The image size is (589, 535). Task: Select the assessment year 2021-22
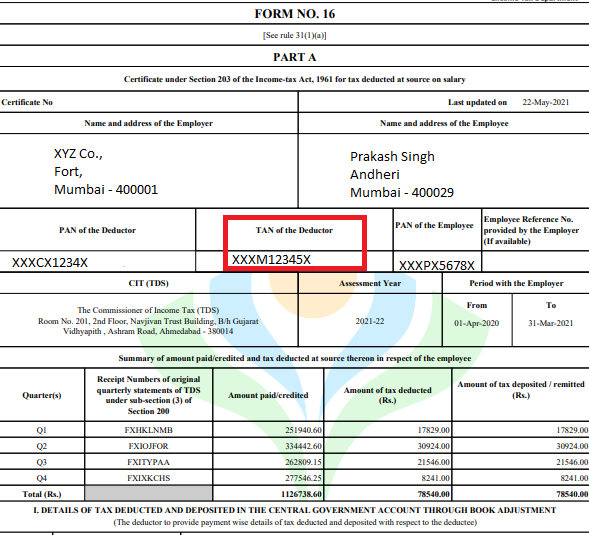point(370,321)
